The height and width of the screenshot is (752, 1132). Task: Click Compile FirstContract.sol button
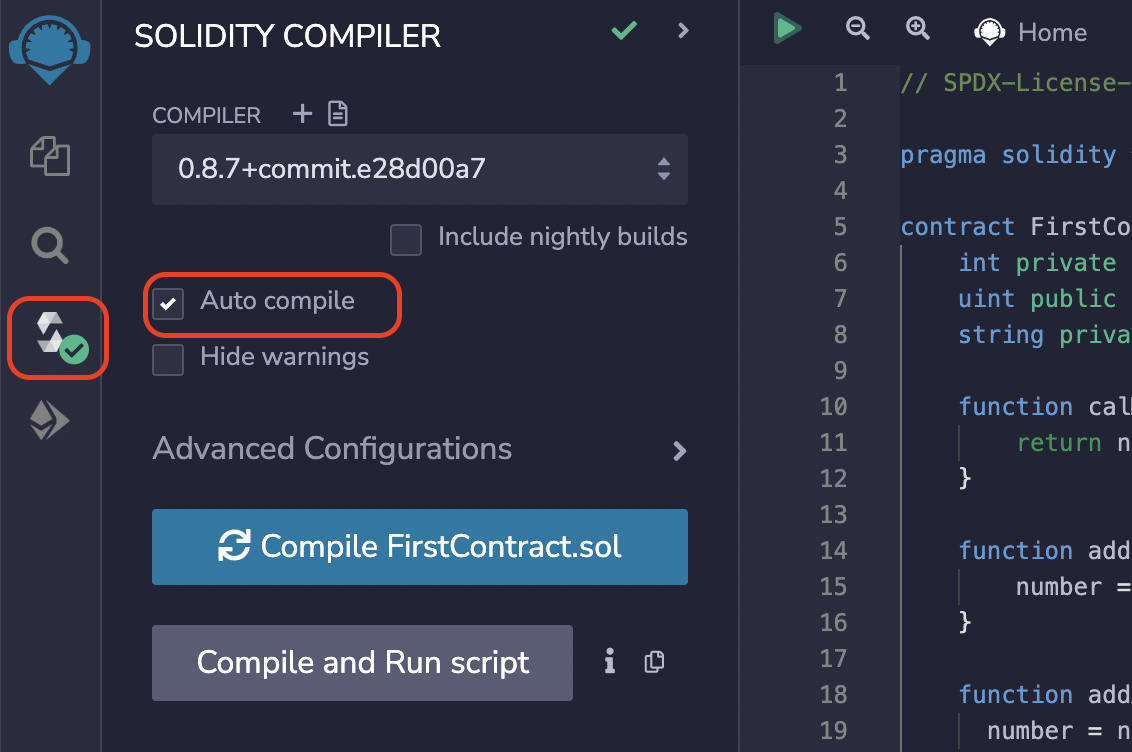(419, 546)
